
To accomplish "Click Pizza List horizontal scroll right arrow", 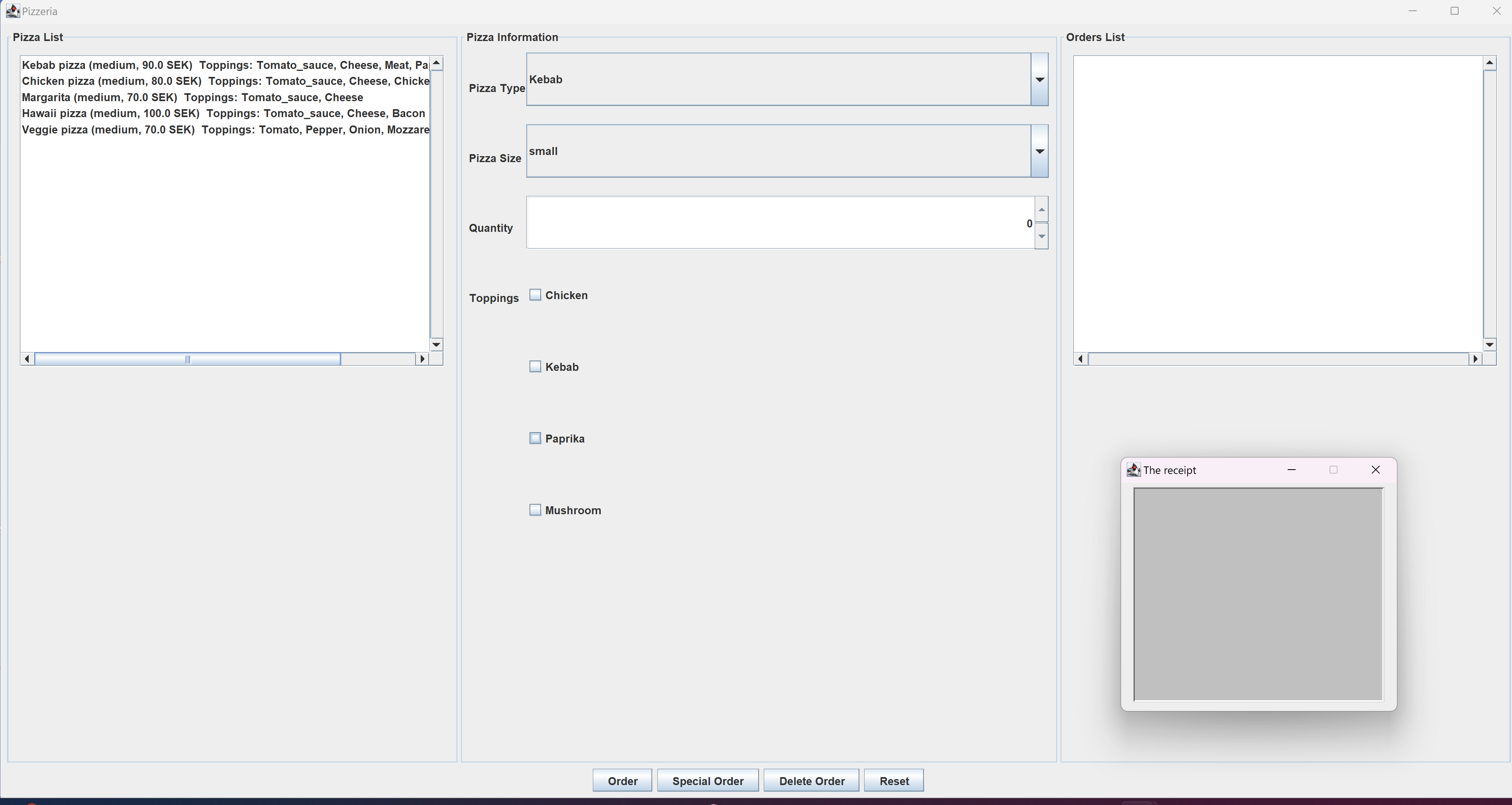I will 422,358.
